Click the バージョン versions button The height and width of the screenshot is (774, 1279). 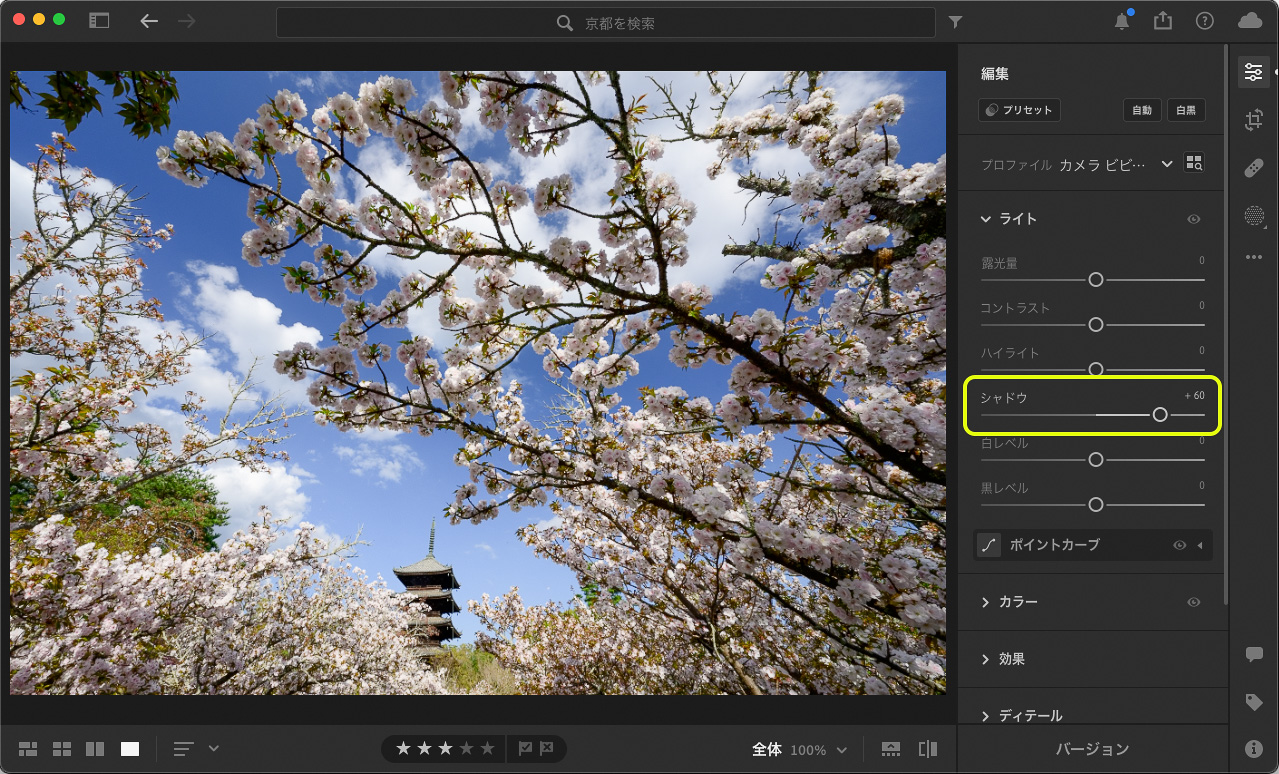(1092, 749)
